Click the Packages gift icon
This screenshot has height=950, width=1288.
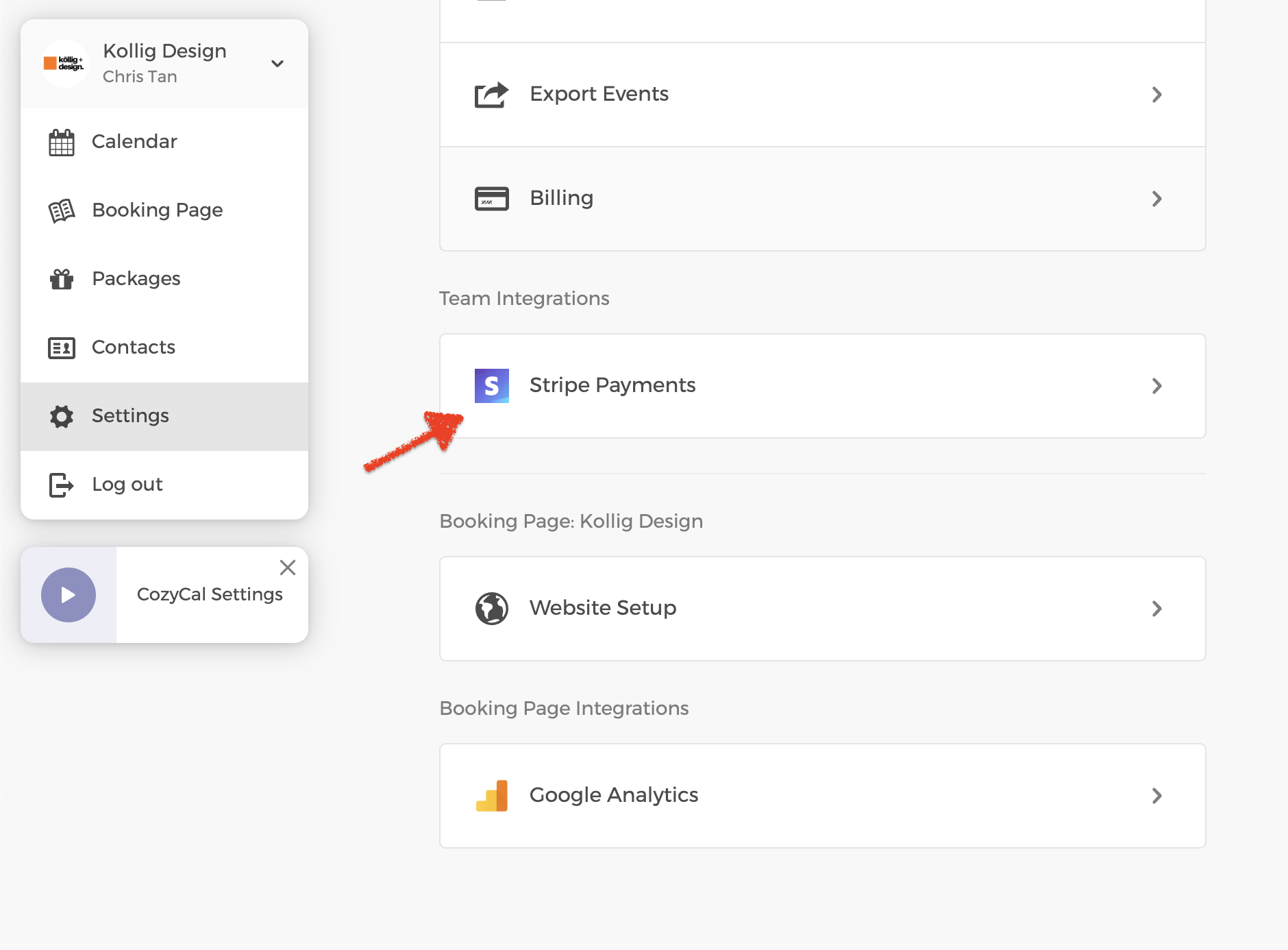pyautogui.click(x=62, y=279)
